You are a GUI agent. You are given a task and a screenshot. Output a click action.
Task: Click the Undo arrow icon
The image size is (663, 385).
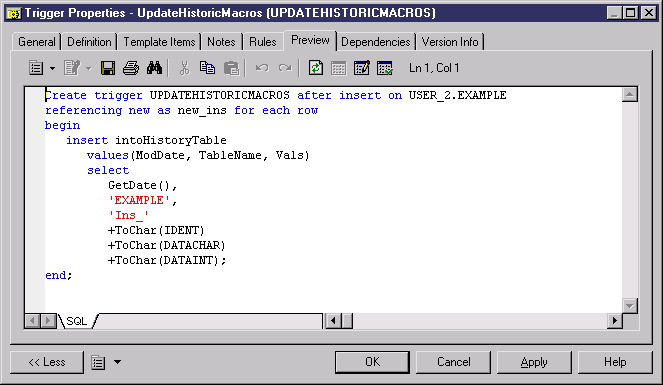pyautogui.click(x=262, y=68)
